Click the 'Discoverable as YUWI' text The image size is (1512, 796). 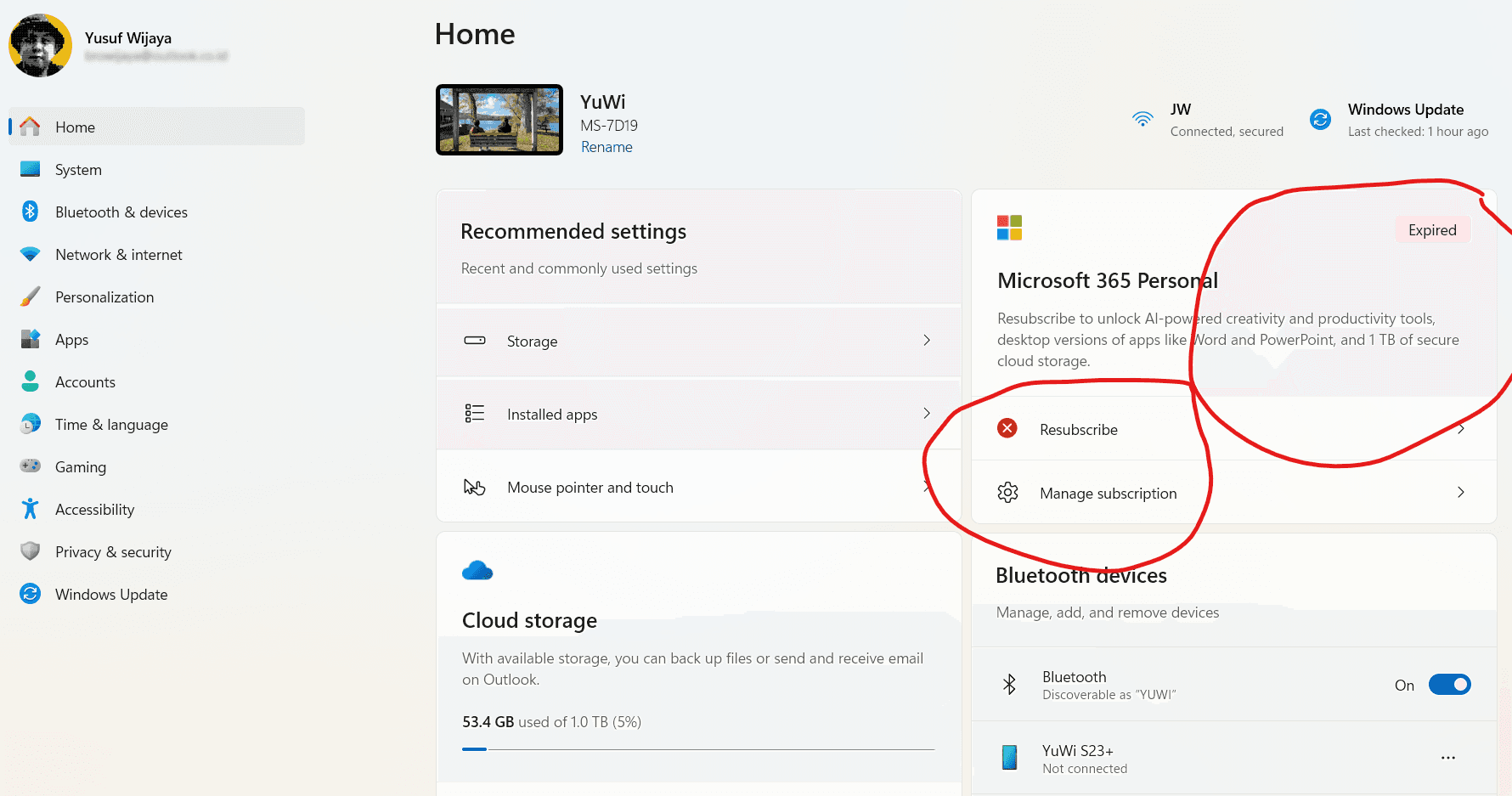tap(1109, 695)
